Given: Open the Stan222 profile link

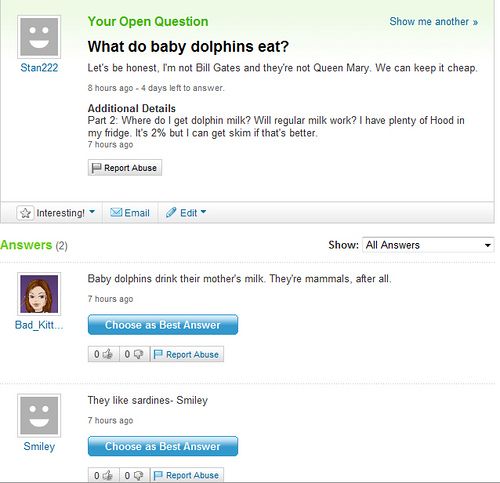Looking at the screenshot, I should [x=39, y=68].
